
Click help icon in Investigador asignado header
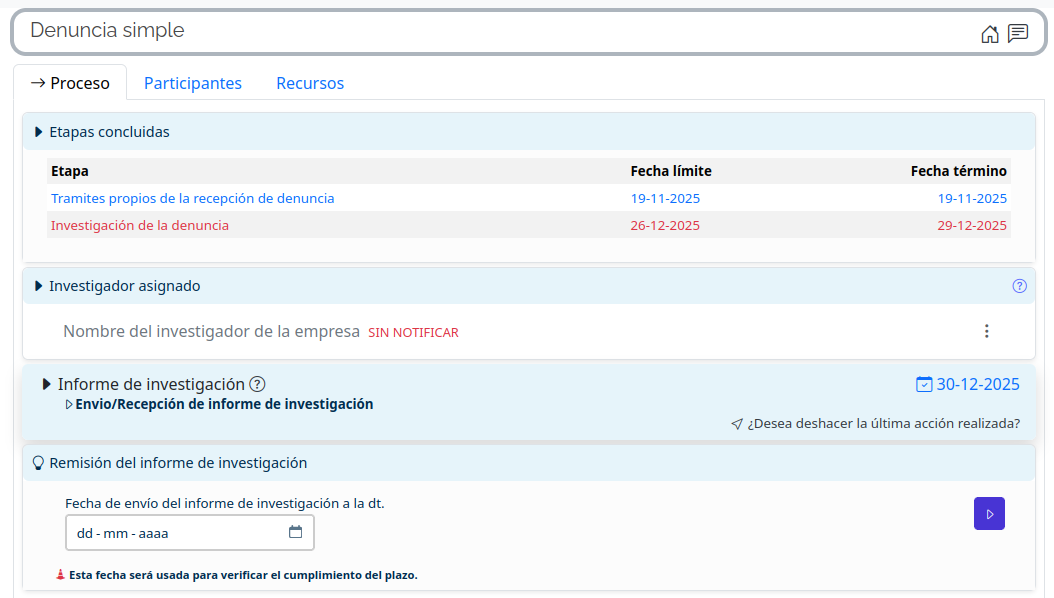click(x=1019, y=286)
